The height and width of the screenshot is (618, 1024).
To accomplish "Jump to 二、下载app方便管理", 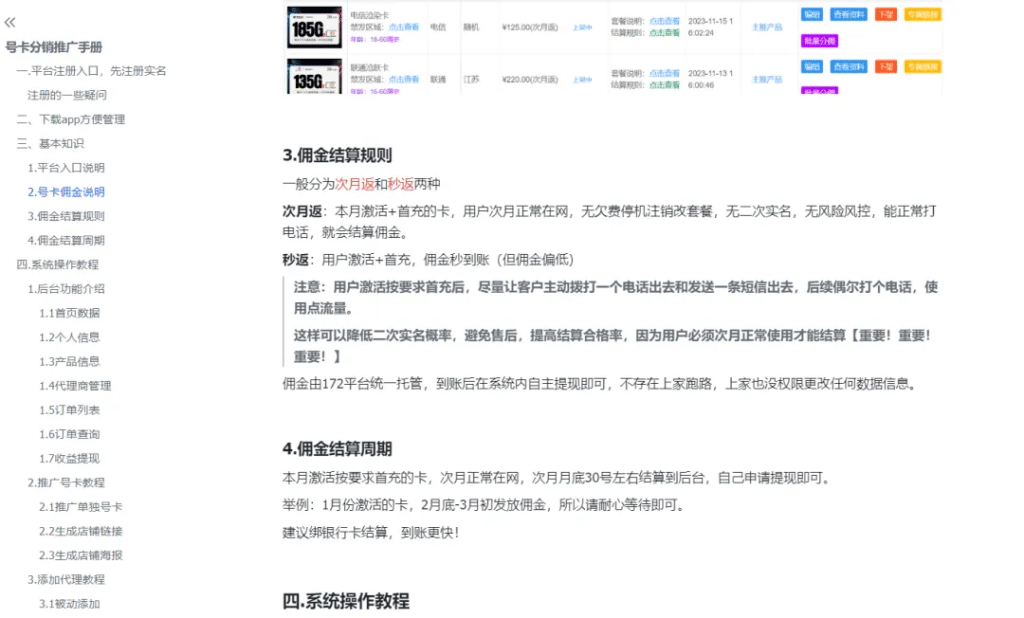I will [x=71, y=119].
